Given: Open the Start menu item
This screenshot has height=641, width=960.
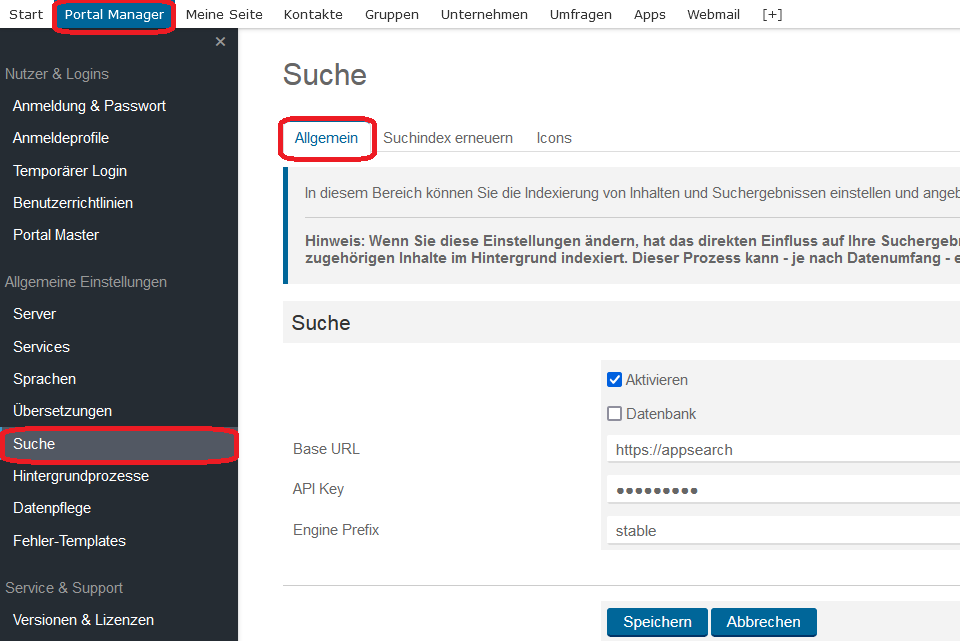Looking at the screenshot, I should 26,15.
